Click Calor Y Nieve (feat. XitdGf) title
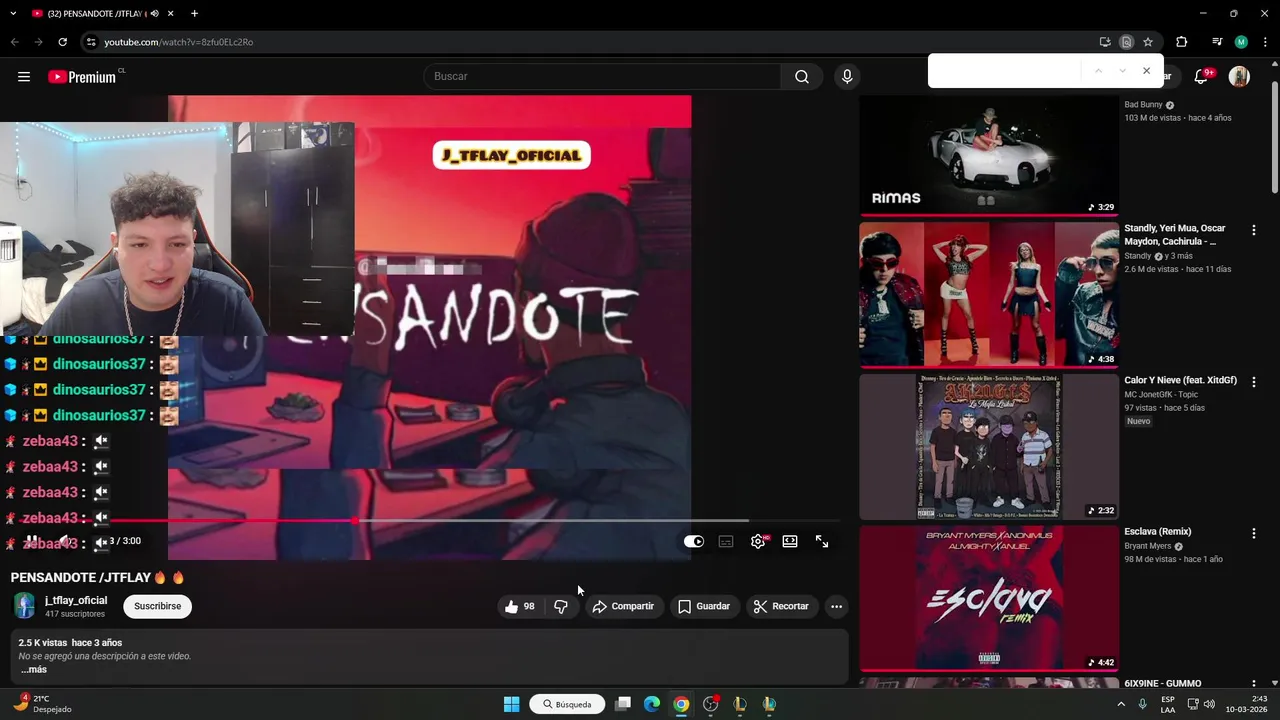1280x720 pixels. [1180, 380]
